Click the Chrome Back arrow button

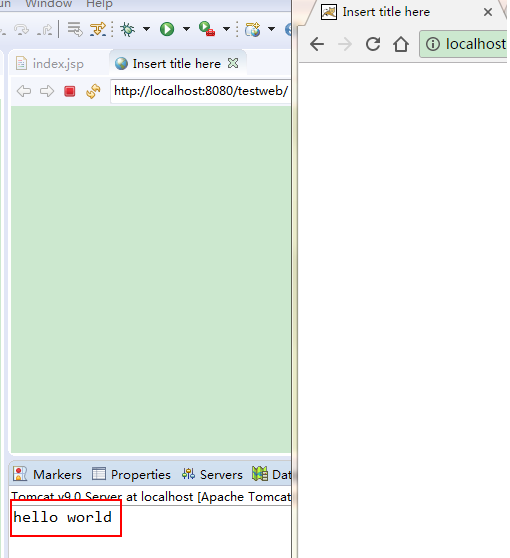pyautogui.click(x=317, y=44)
